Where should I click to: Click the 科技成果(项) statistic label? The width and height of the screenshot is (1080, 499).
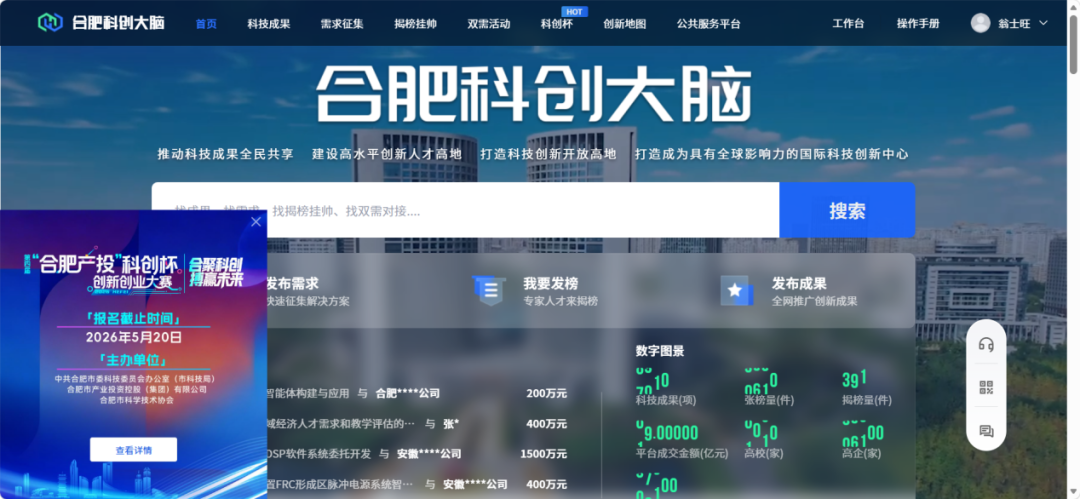point(665,400)
